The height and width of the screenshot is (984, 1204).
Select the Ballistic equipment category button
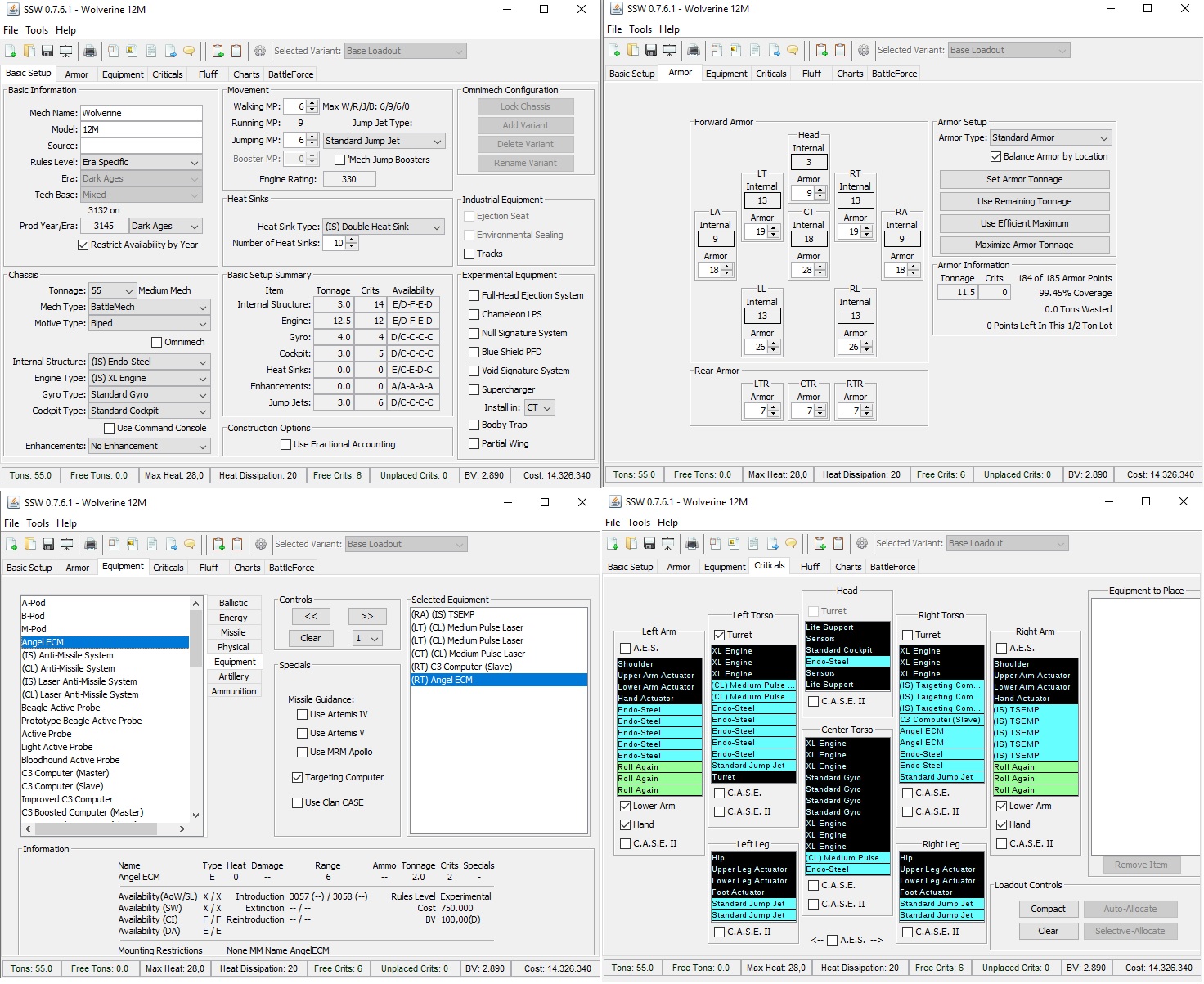[233, 603]
